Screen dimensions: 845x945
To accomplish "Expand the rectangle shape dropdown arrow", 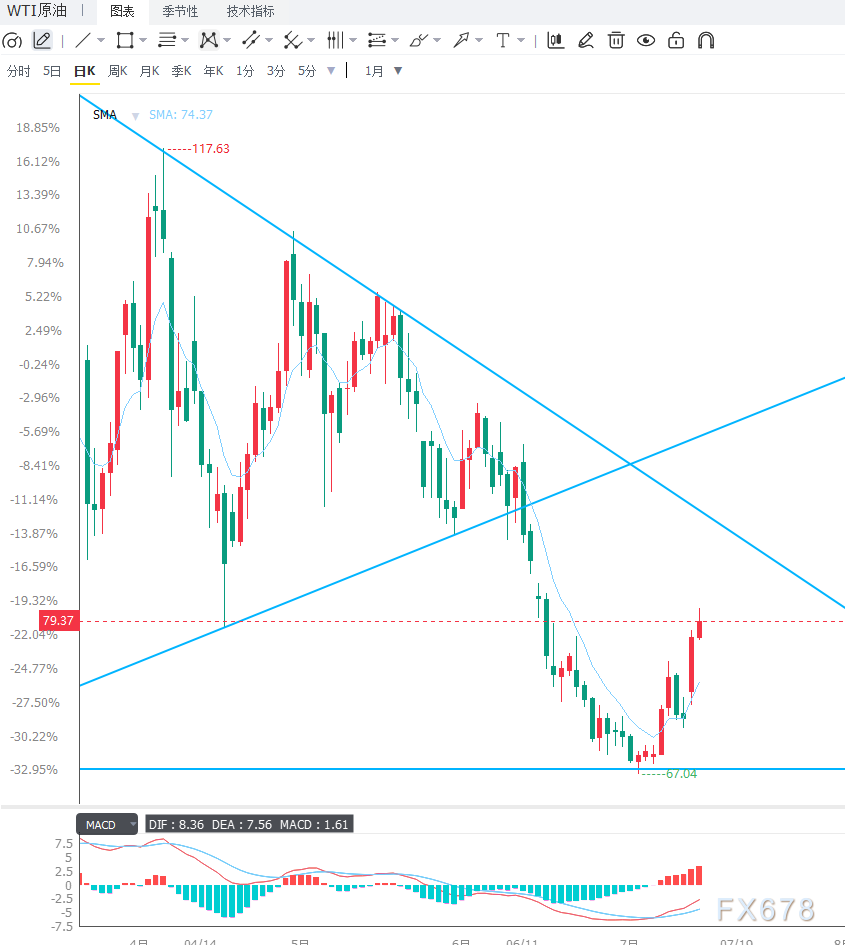I will pos(143,40).
